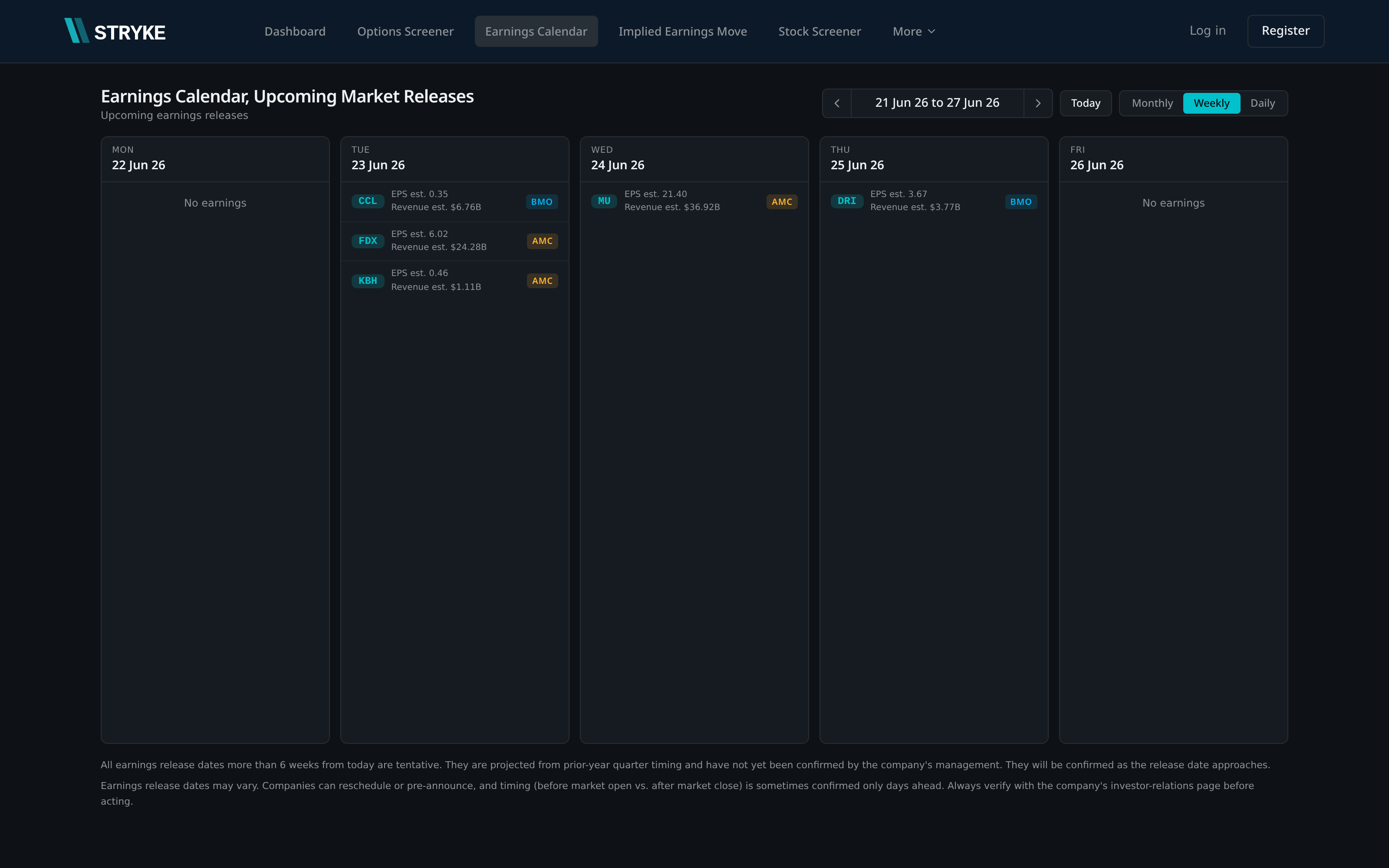This screenshot has width=1389, height=868.
Task: Click the BMO tag on DRI row
Action: (x=1021, y=202)
